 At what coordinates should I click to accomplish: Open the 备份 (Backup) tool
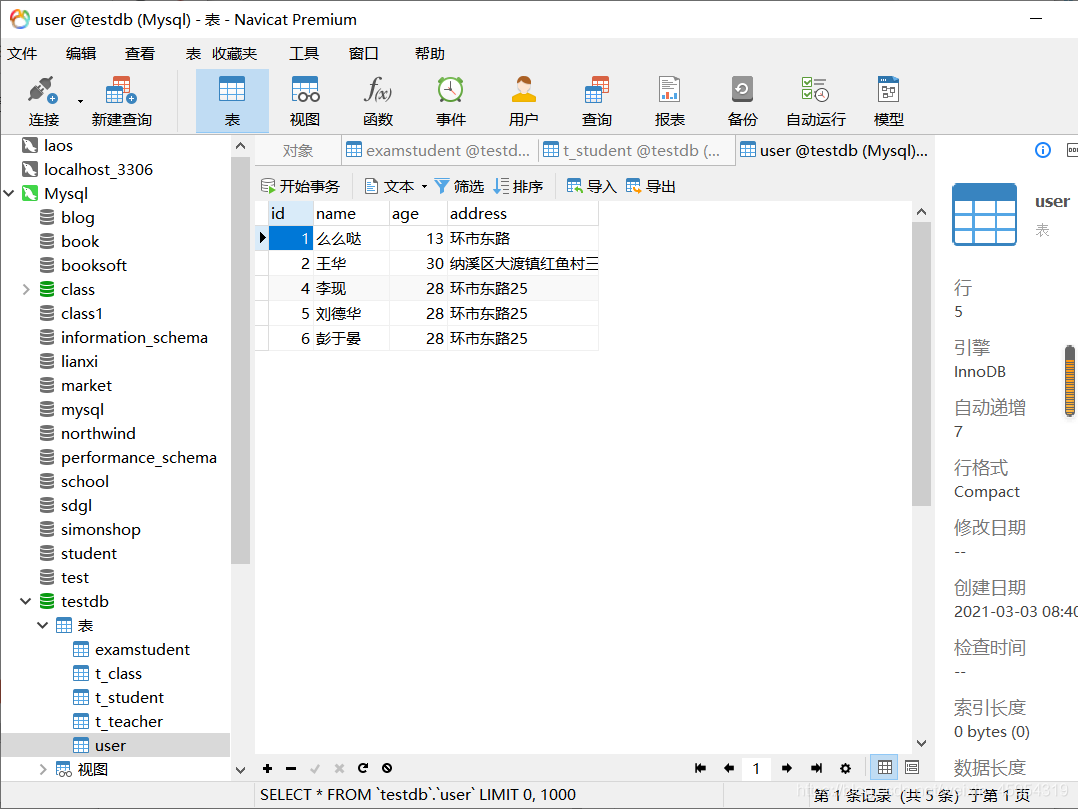[742, 100]
